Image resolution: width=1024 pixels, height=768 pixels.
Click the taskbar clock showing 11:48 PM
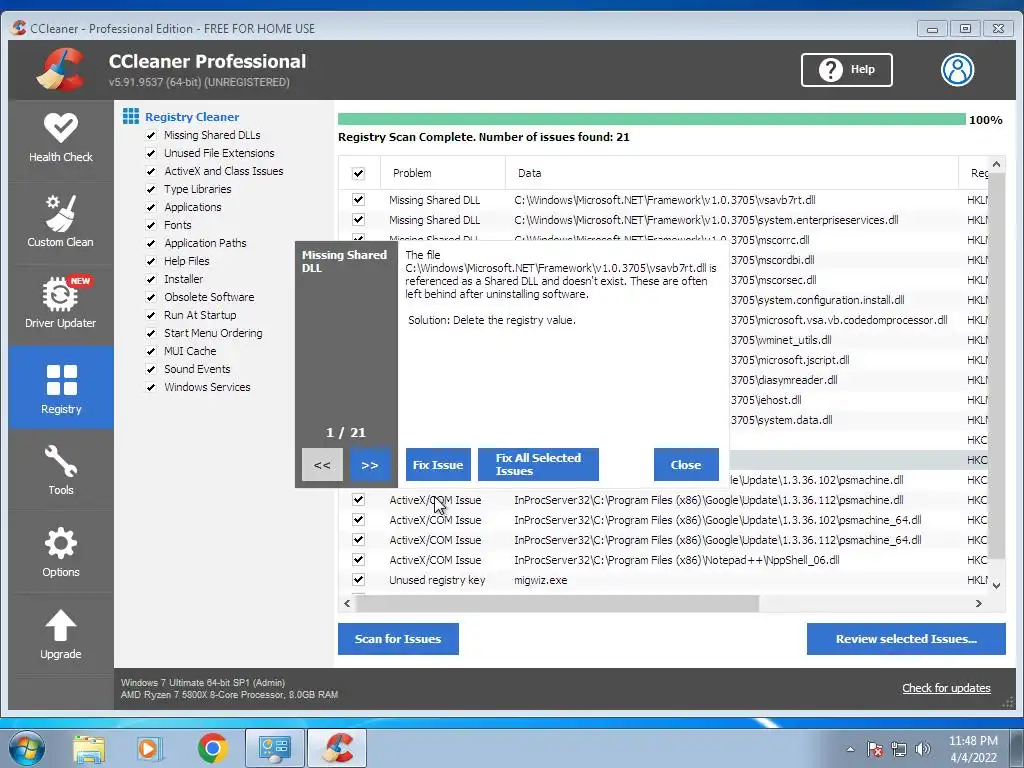tap(973, 749)
